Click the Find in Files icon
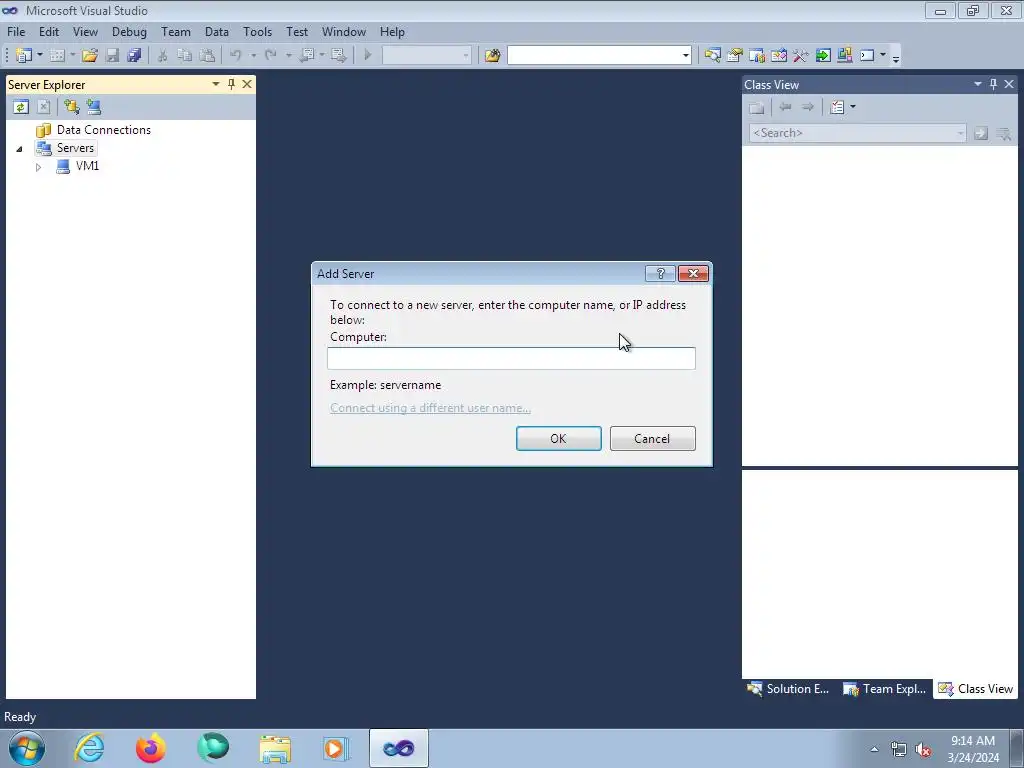1024x768 pixels. pos(492,56)
